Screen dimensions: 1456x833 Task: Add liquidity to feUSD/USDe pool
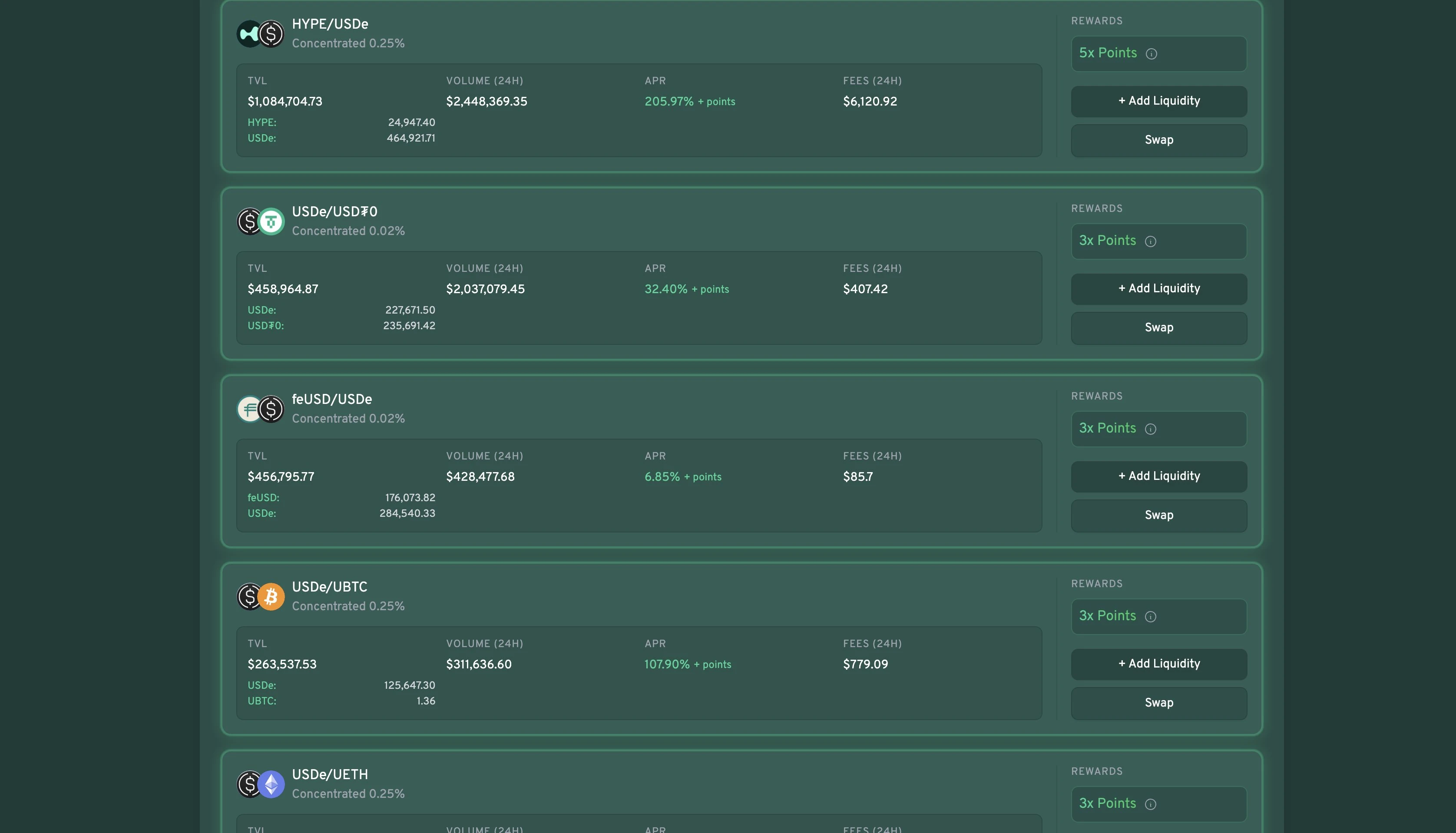point(1158,476)
